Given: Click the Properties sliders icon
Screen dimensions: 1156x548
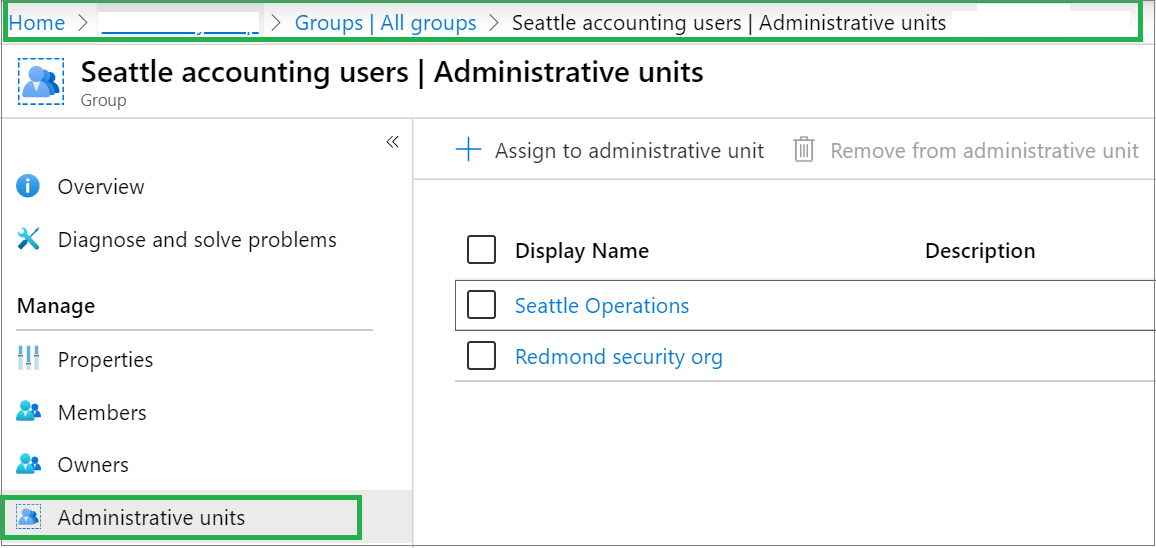Looking at the screenshot, I should [x=29, y=359].
